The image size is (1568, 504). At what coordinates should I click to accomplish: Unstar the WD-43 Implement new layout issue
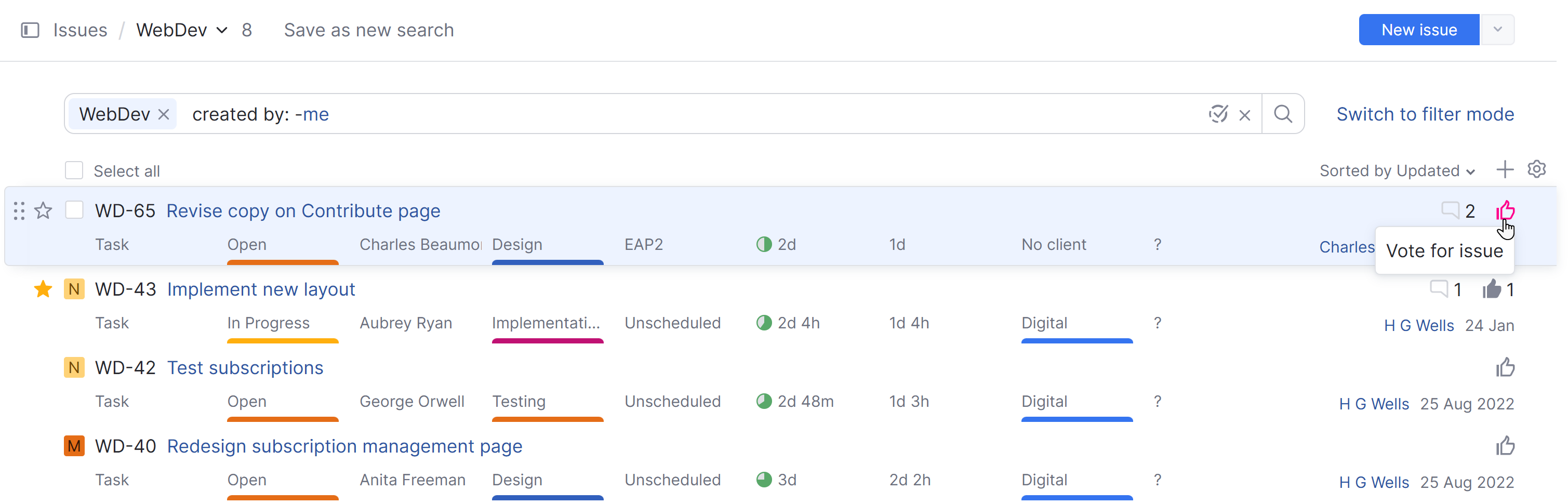[x=43, y=289]
